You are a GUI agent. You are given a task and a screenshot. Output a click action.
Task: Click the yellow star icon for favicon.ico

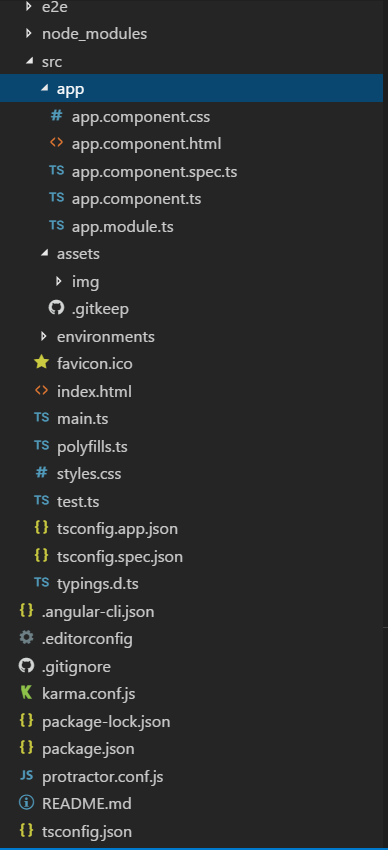pos(41,363)
